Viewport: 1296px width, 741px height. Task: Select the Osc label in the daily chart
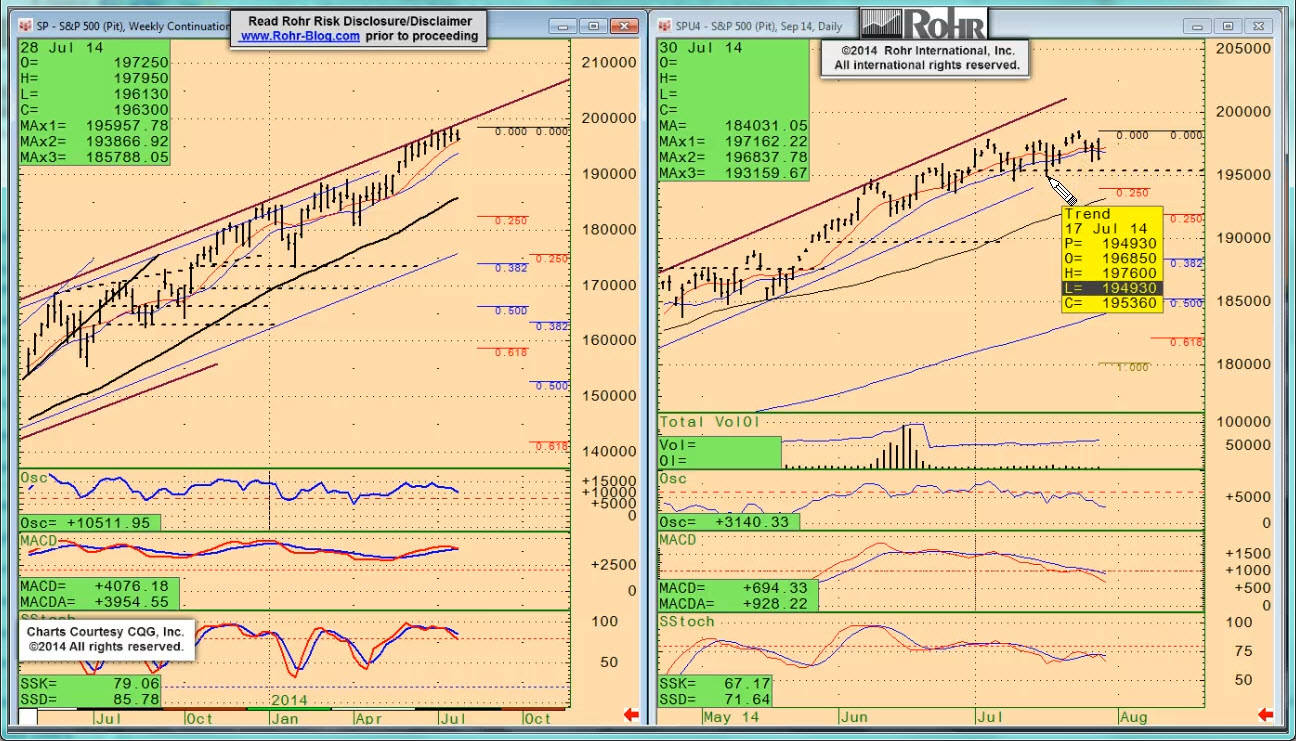pos(674,479)
